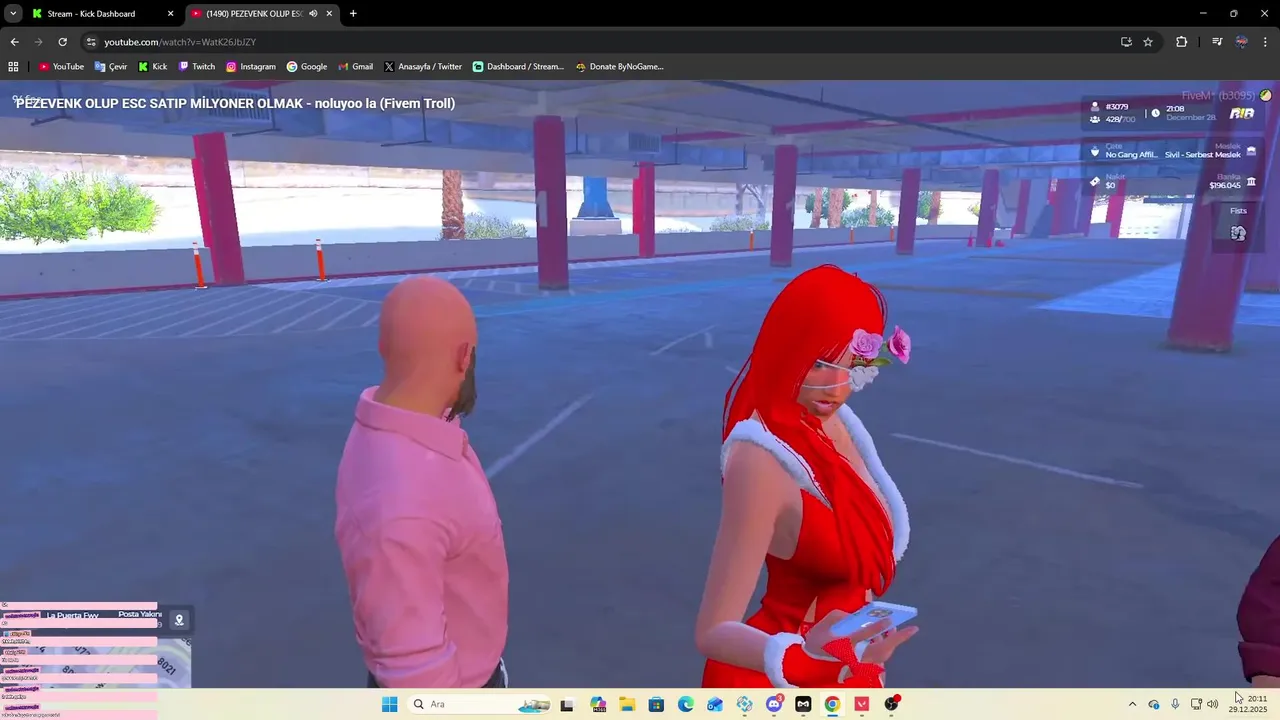Switch to Google Chrome on taskbar
Image resolution: width=1280 pixels, height=720 pixels.
[x=832, y=704]
